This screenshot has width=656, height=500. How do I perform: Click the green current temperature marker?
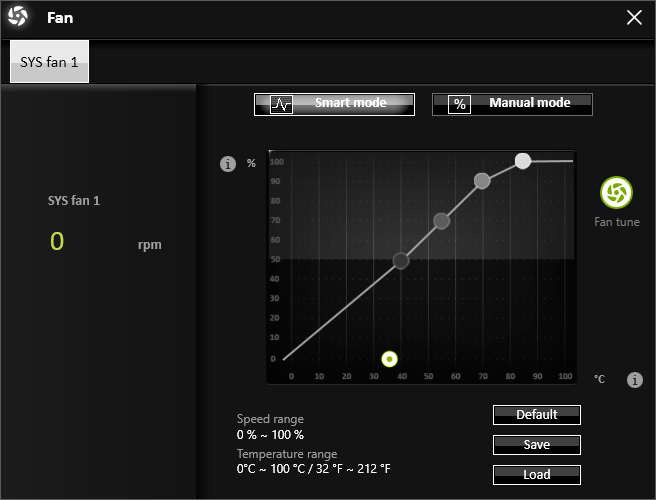[x=390, y=359]
